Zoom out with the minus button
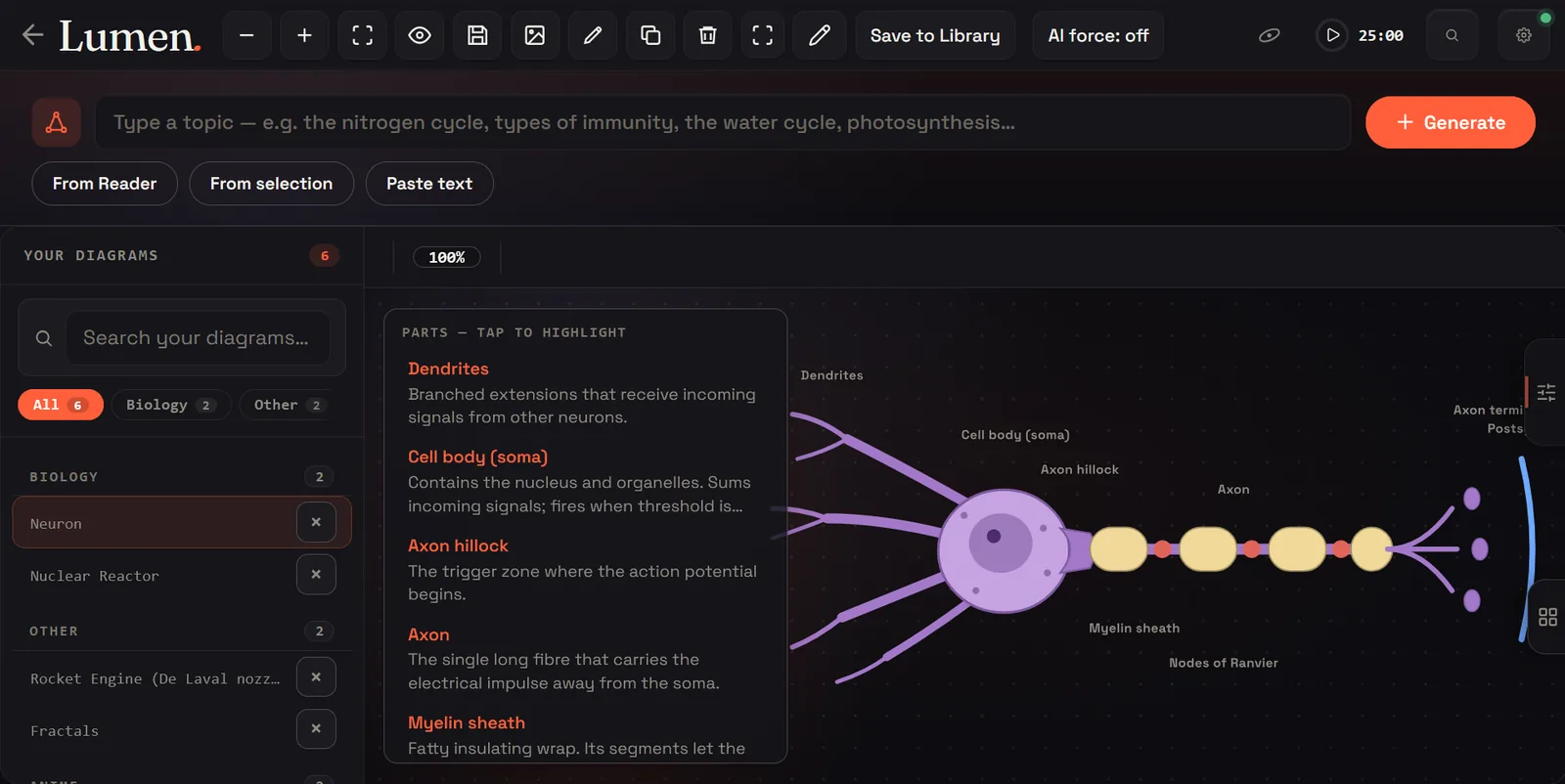The height and width of the screenshot is (784, 1565). (x=247, y=35)
